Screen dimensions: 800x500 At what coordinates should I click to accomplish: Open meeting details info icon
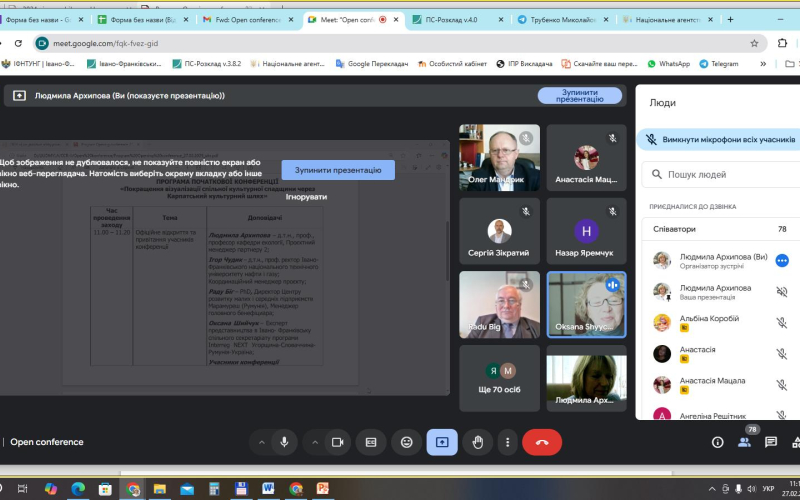[x=717, y=442]
